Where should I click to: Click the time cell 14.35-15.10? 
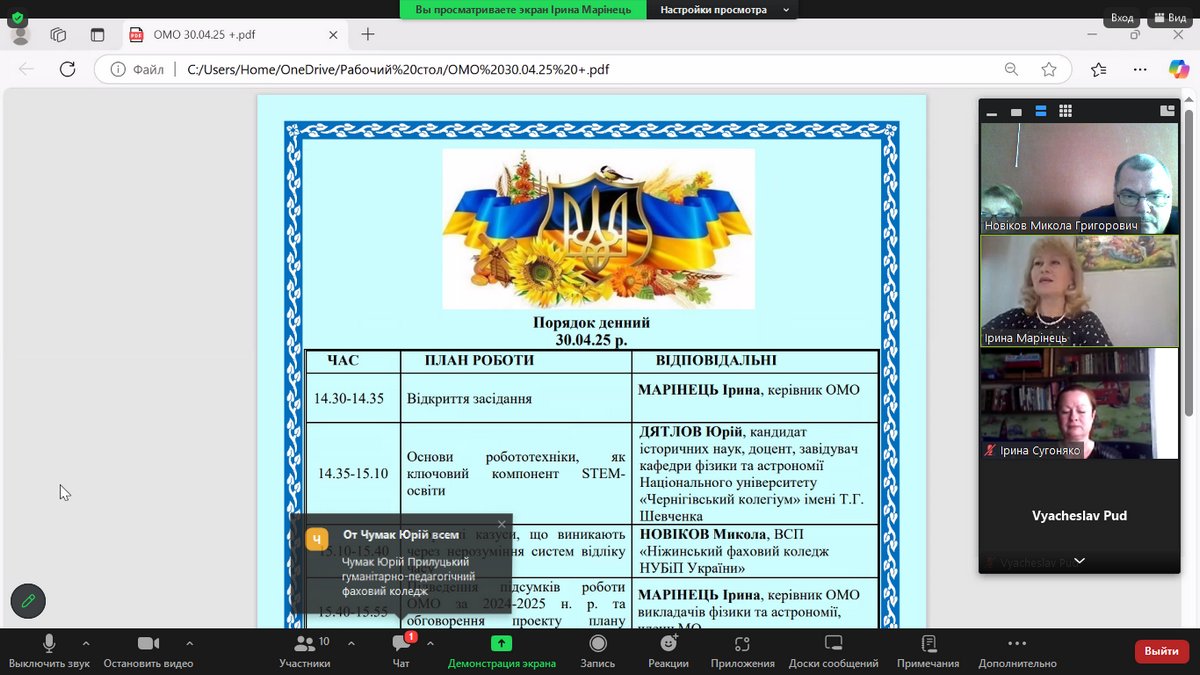[x=353, y=473]
